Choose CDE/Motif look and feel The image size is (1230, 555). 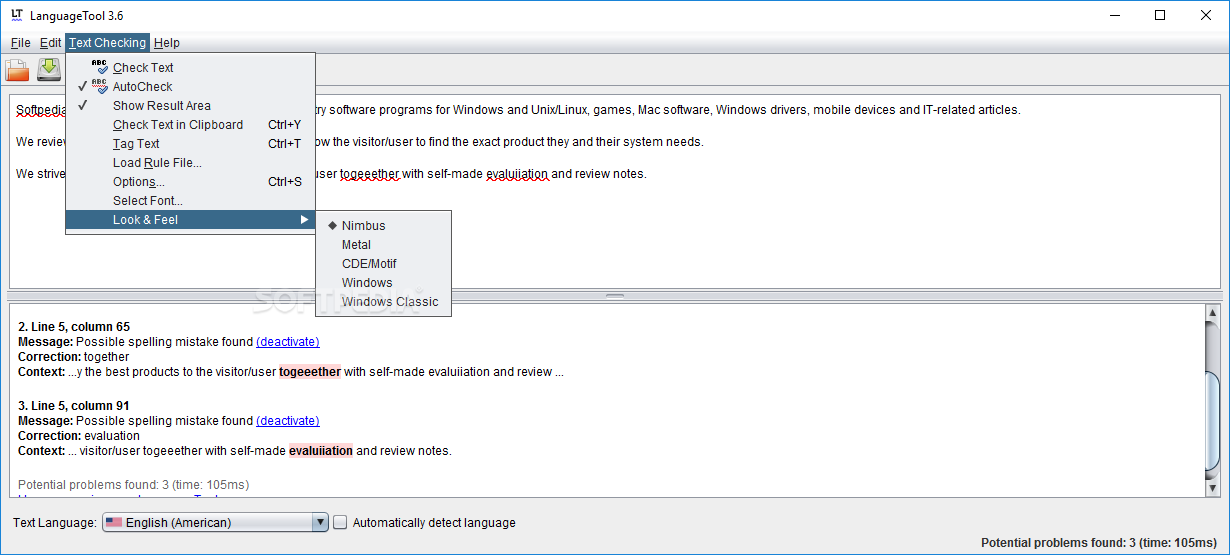pyautogui.click(x=383, y=264)
